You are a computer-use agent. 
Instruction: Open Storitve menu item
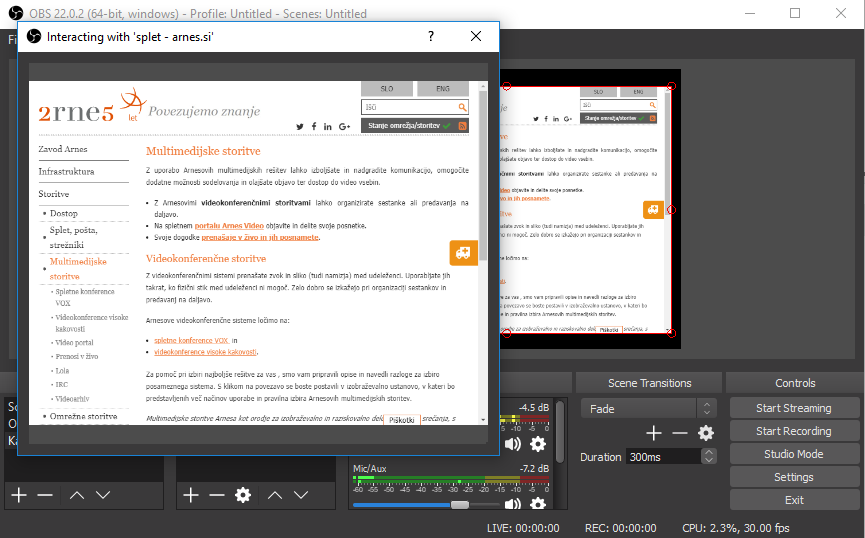[54, 194]
